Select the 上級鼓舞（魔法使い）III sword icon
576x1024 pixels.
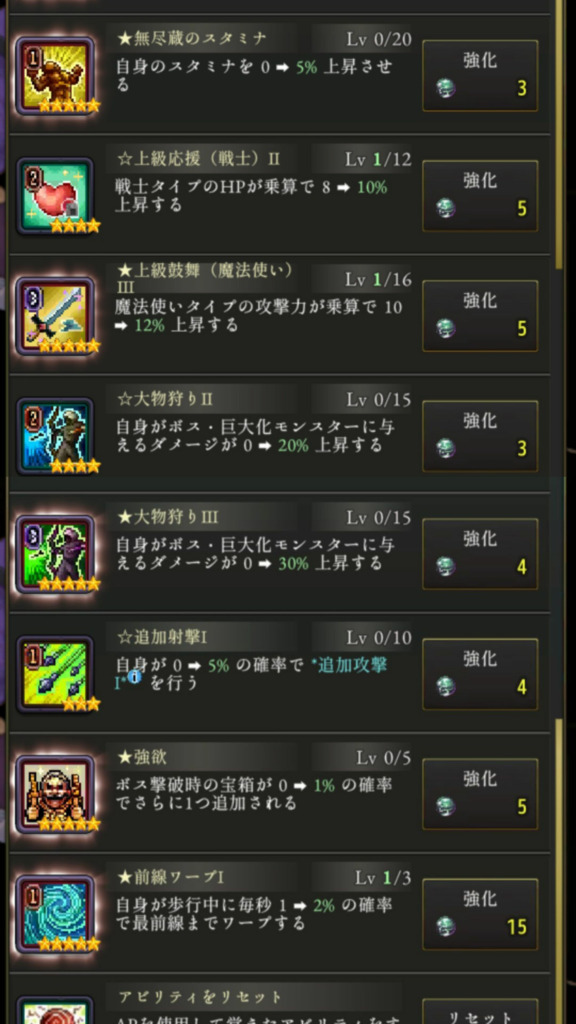[x=56, y=316]
